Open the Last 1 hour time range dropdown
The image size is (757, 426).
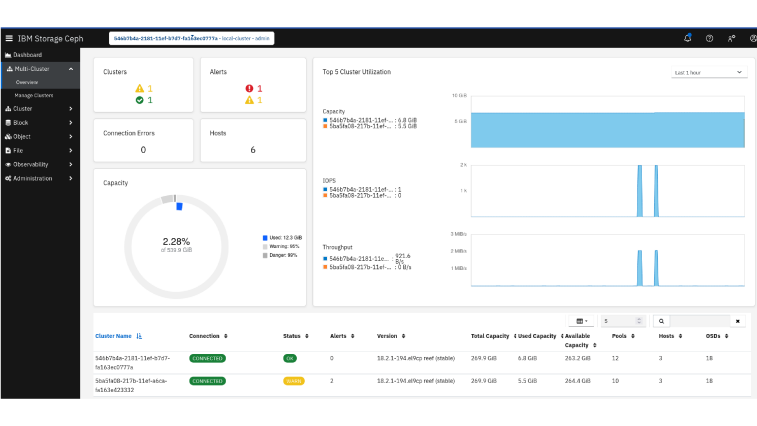pyautogui.click(x=709, y=72)
